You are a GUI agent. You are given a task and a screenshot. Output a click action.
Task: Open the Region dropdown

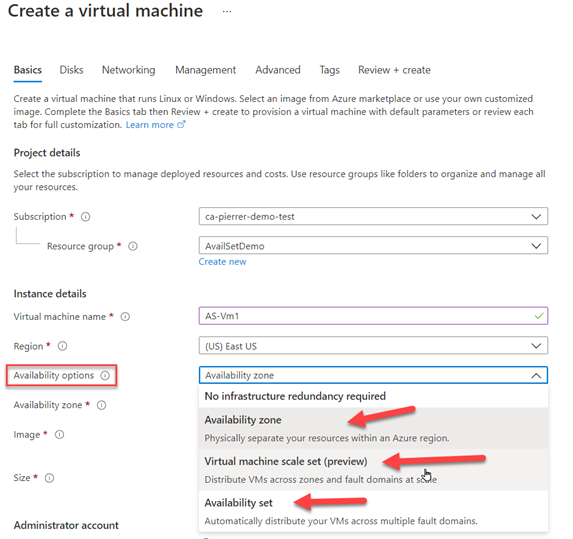point(373,346)
